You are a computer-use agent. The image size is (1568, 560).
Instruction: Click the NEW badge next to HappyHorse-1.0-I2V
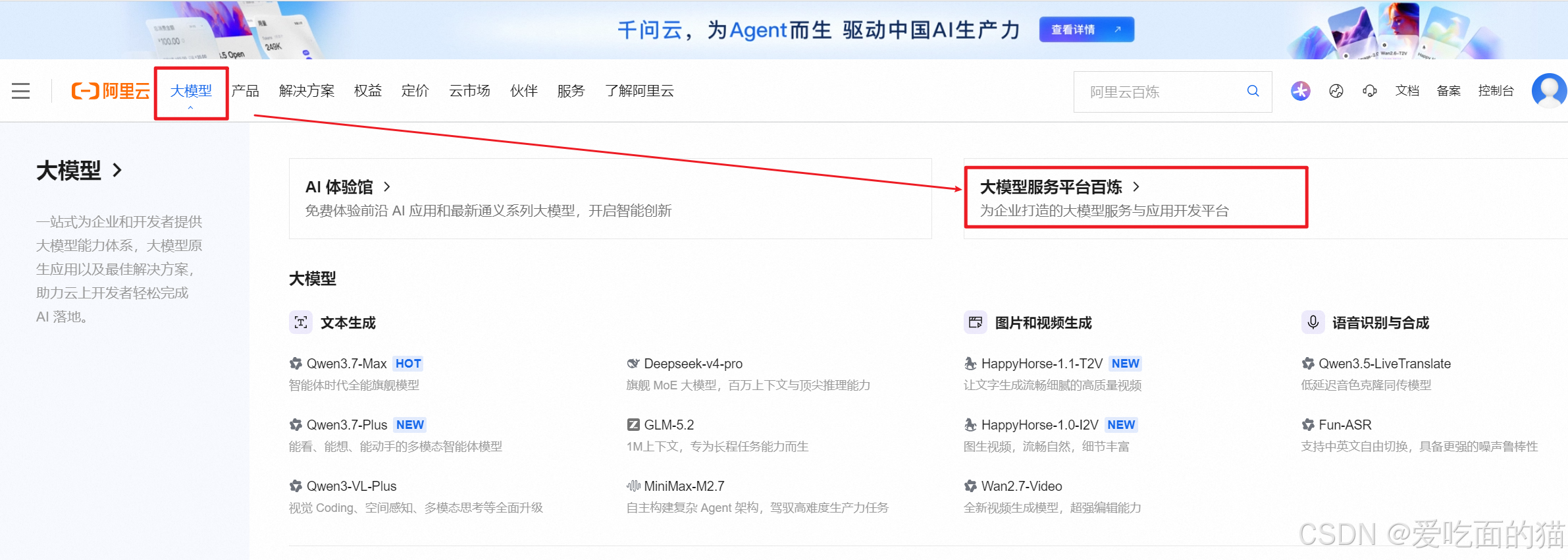click(x=1121, y=424)
